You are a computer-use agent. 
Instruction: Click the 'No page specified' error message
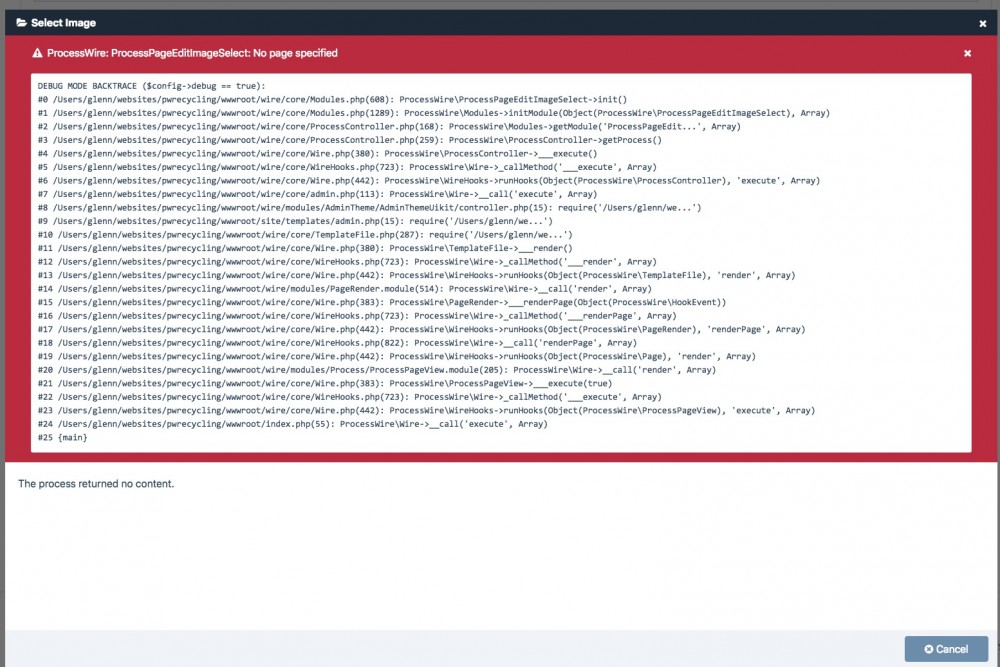tap(192, 53)
